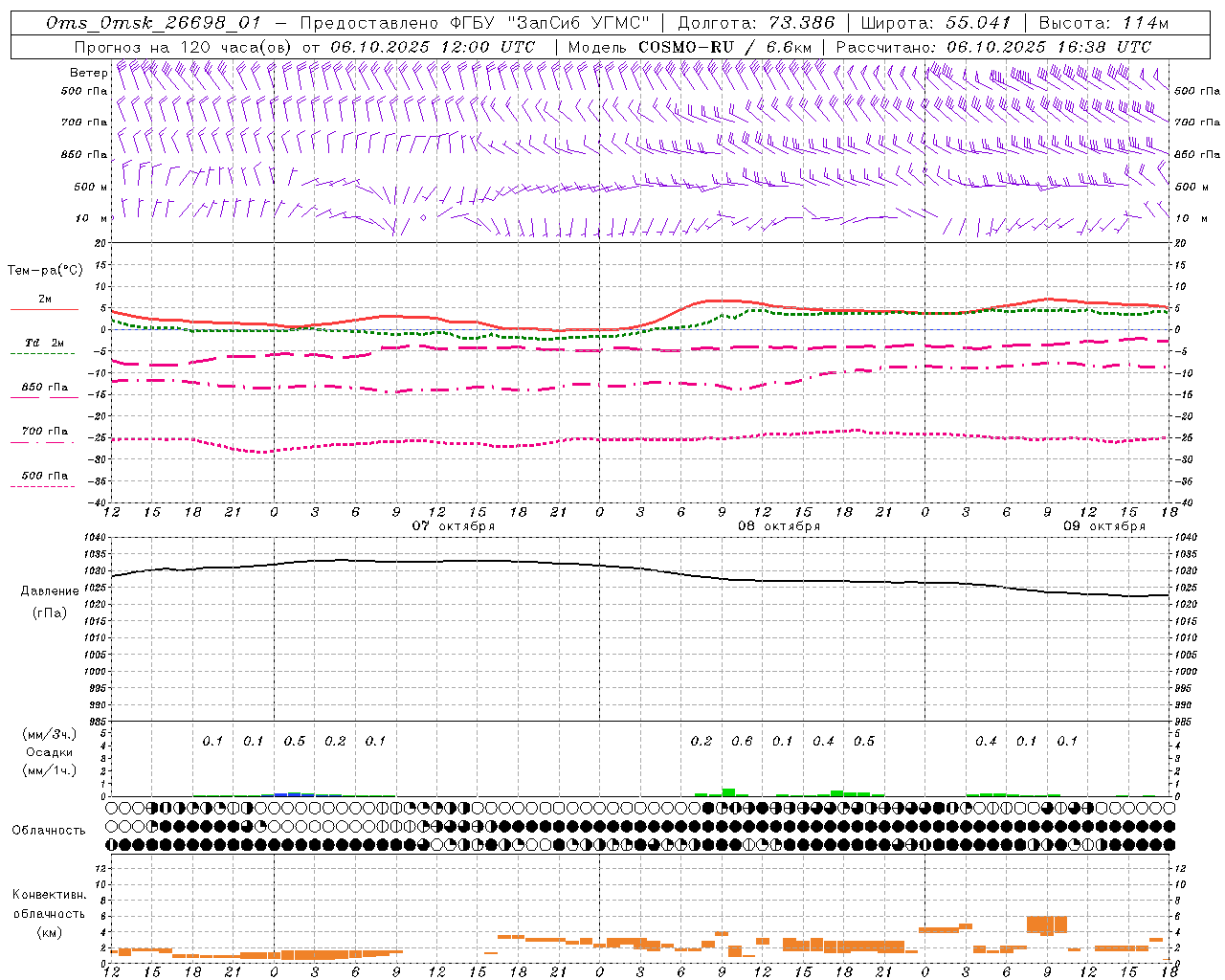Viewport: 1225px width, 980px height.
Task: Click the (мм/3ч.) precipitation unit label
Action: pos(50,734)
